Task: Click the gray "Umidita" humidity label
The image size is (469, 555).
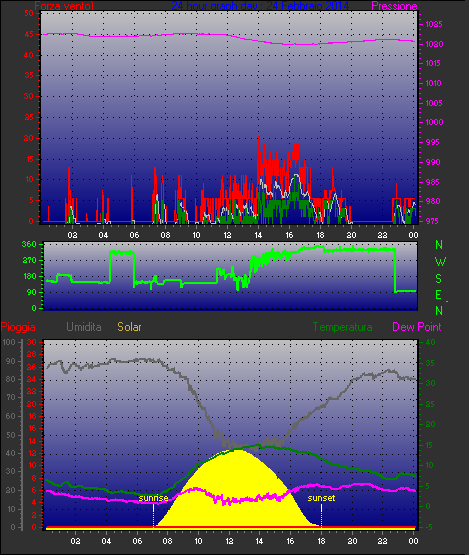Action: tap(84, 327)
